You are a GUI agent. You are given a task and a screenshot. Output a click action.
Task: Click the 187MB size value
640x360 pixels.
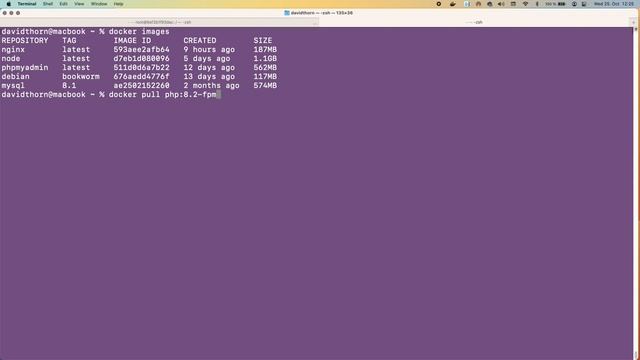[x=265, y=49]
